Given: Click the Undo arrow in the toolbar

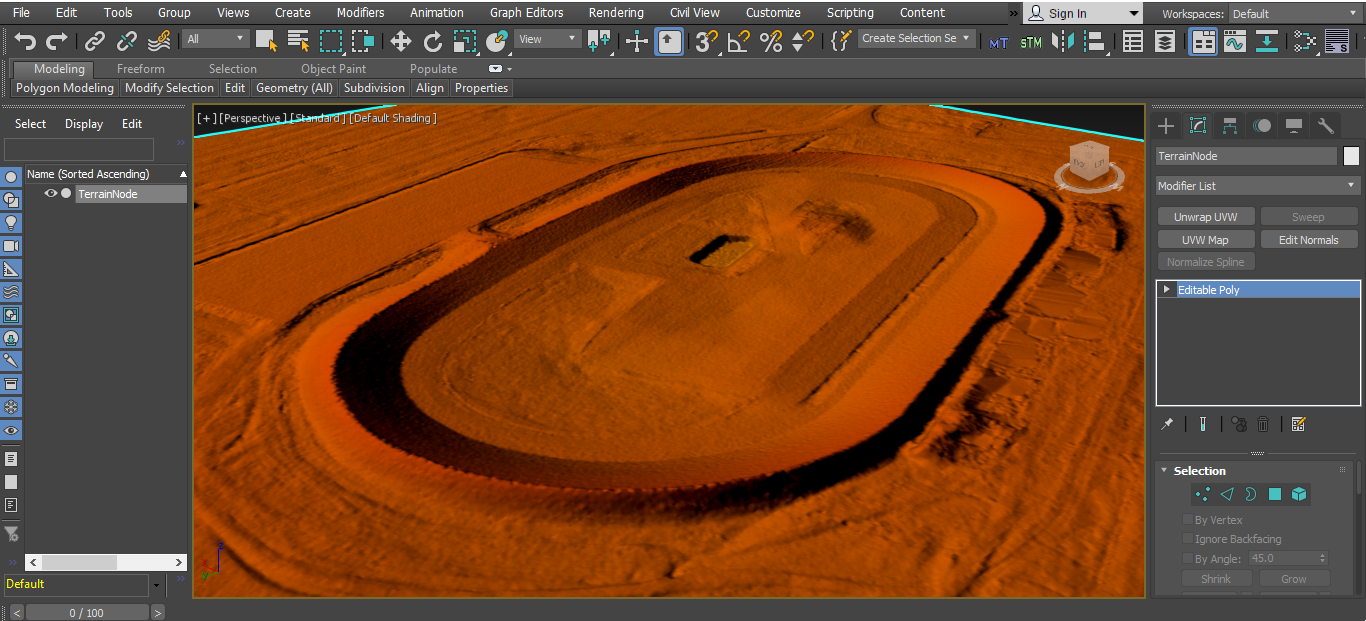Looking at the screenshot, I should (25, 41).
